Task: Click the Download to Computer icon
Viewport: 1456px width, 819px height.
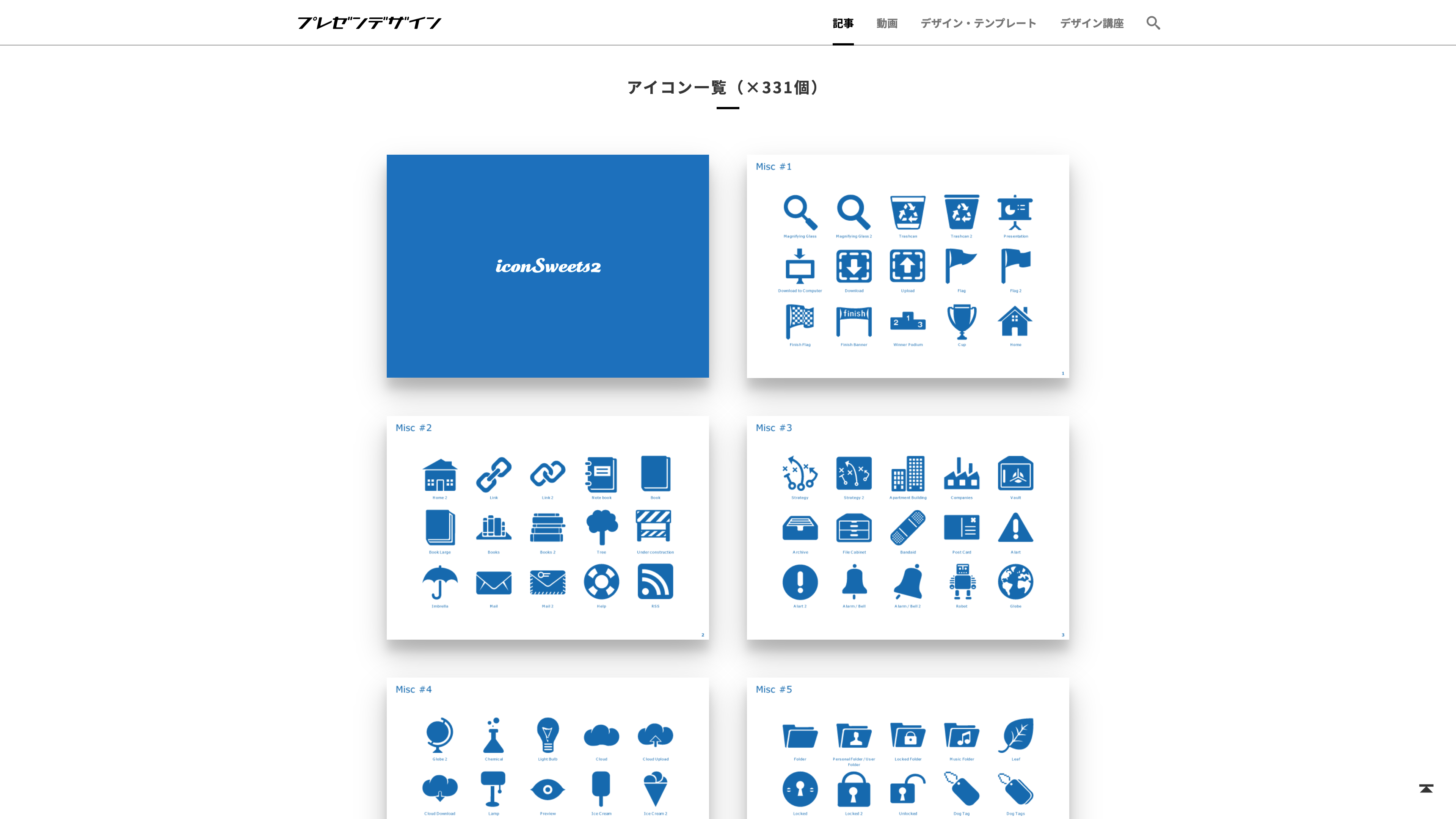Action: point(800,266)
